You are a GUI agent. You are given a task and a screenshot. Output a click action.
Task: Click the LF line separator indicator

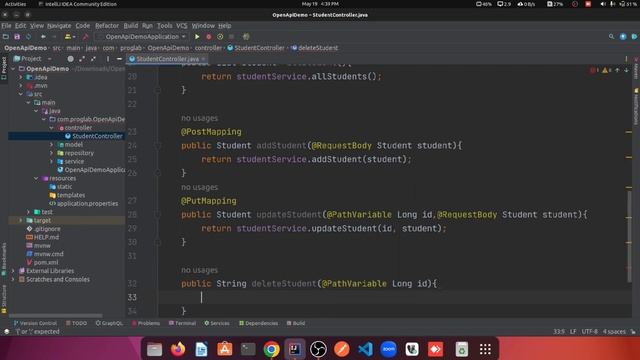[573, 332]
